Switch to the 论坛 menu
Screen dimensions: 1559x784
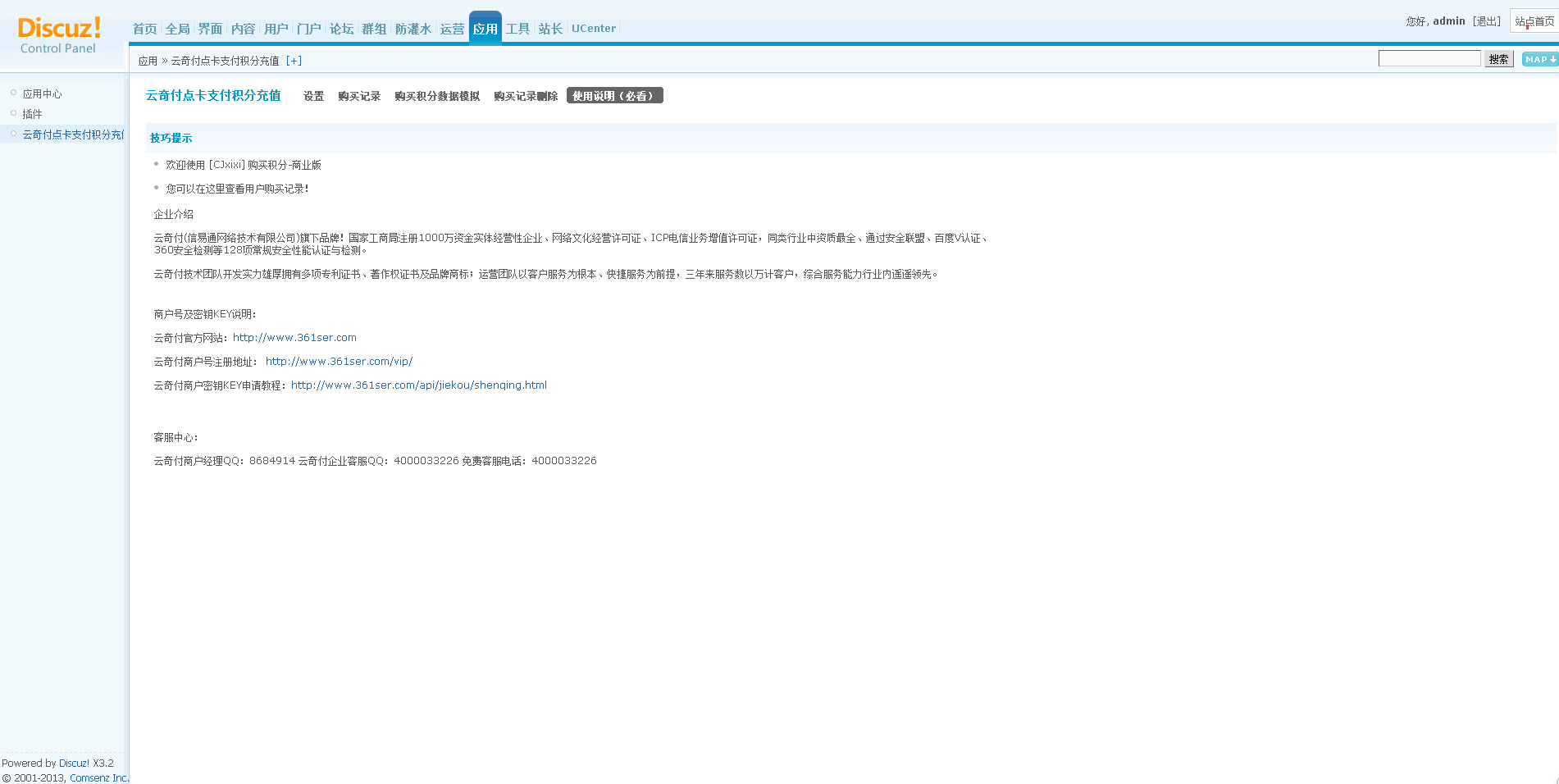pyautogui.click(x=341, y=29)
